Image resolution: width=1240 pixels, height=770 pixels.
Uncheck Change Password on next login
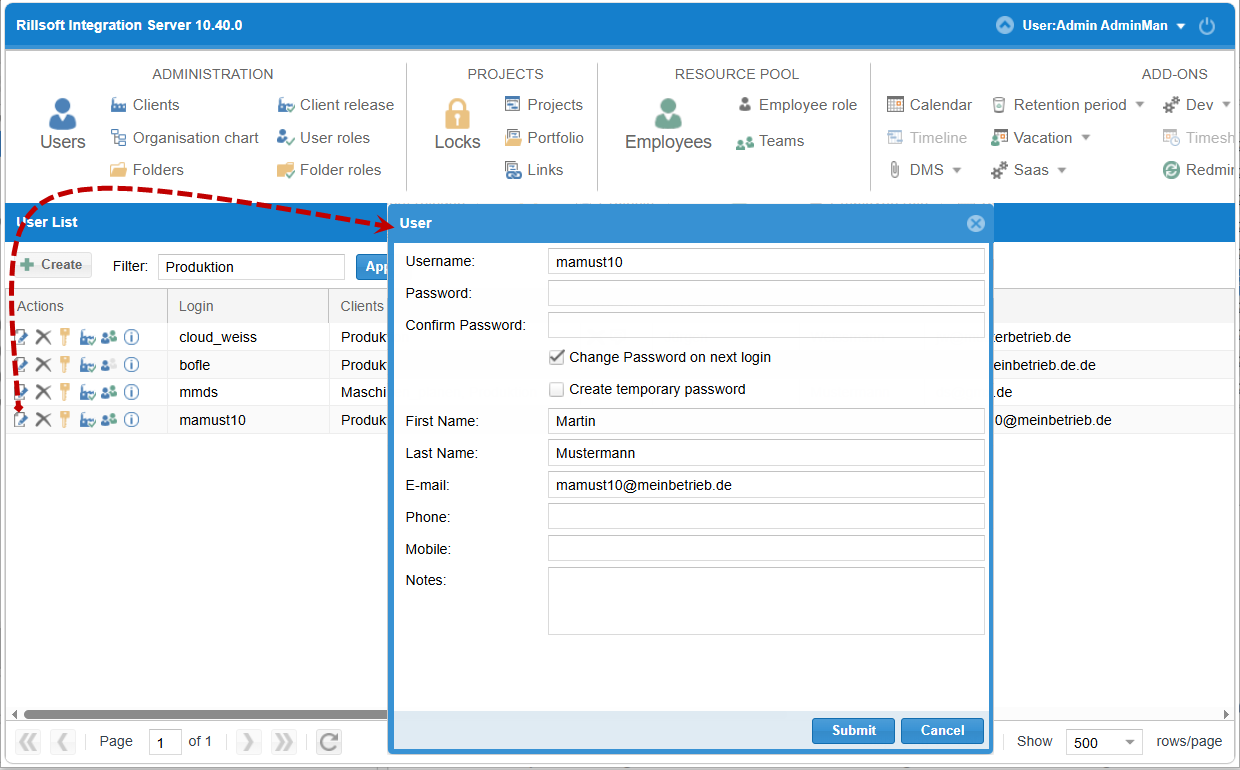coord(557,357)
